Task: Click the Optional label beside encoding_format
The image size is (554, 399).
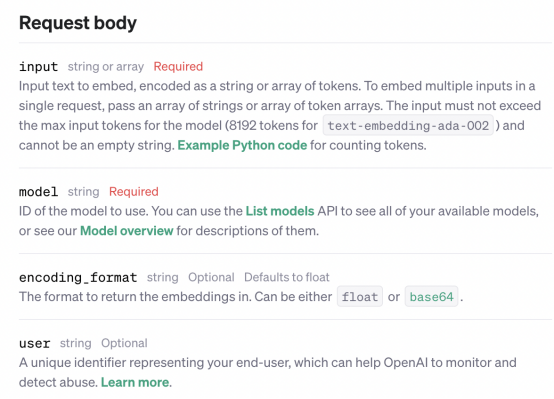Action: pyautogui.click(x=211, y=277)
